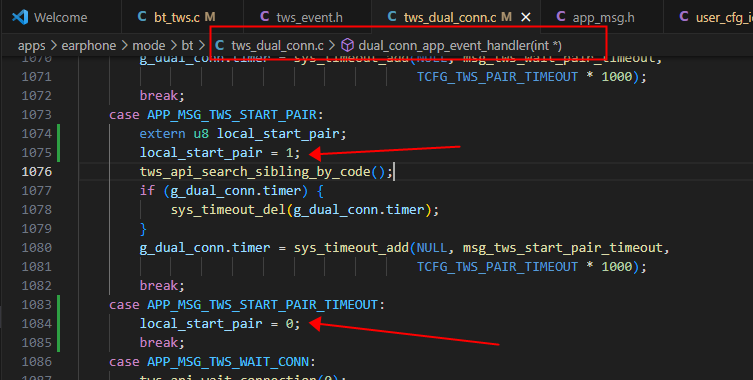The height and width of the screenshot is (380, 753).
Task: Click line number 1083 in gutter
Action: point(36,305)
